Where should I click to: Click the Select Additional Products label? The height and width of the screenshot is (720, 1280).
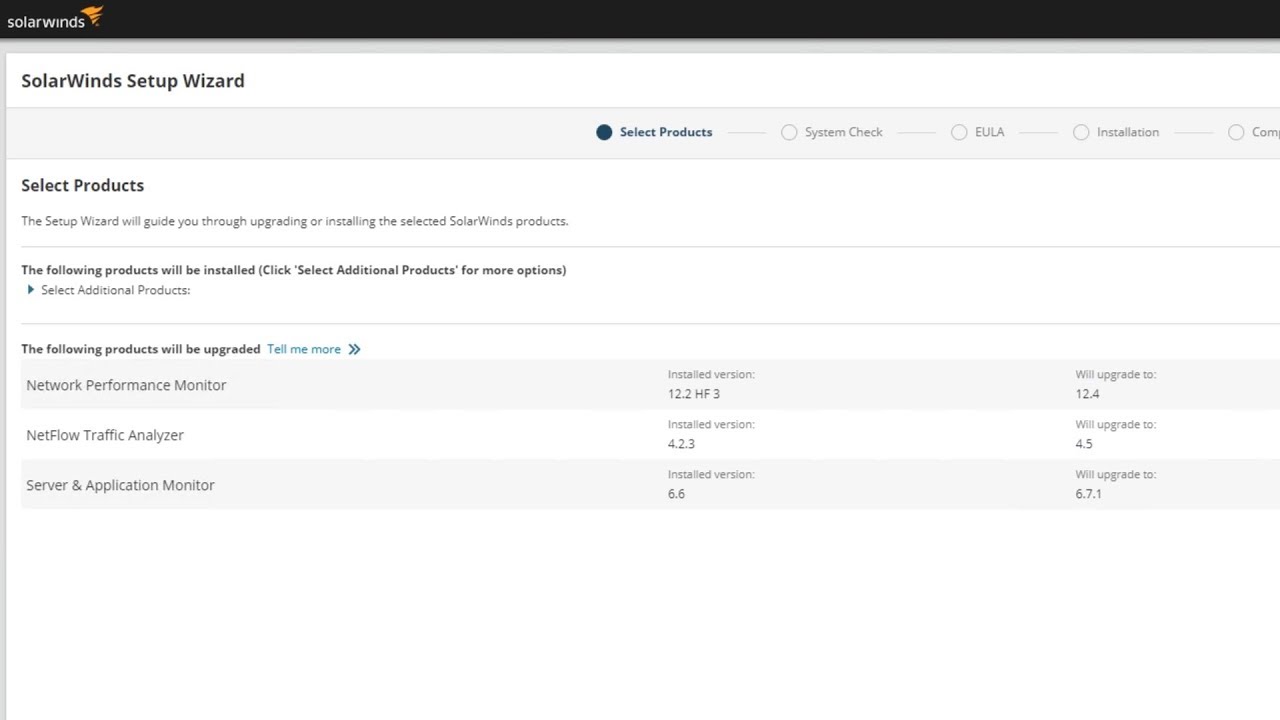115,290
